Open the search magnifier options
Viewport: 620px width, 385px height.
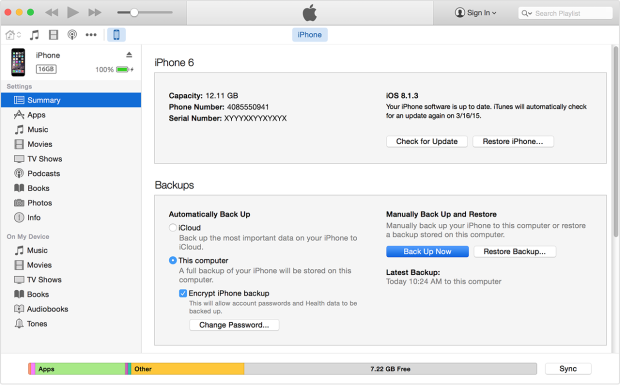[x=526, y=13]
